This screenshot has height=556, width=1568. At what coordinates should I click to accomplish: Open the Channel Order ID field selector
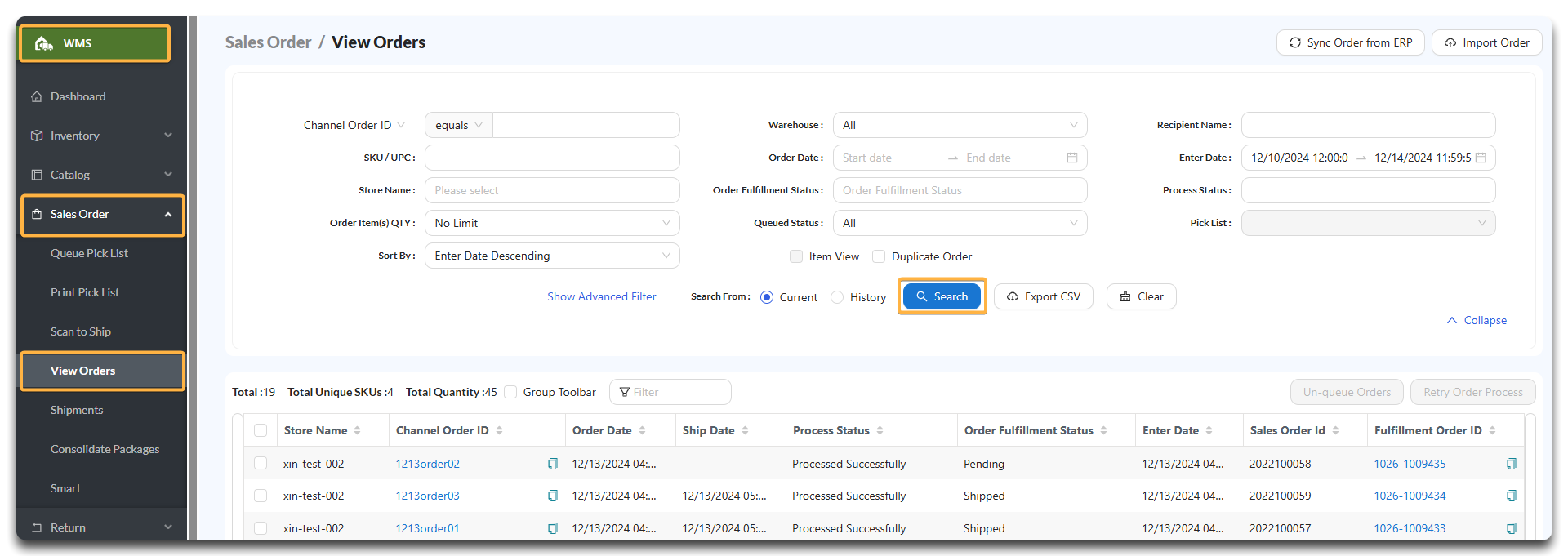pyautogui.click(x=354, y=125)
